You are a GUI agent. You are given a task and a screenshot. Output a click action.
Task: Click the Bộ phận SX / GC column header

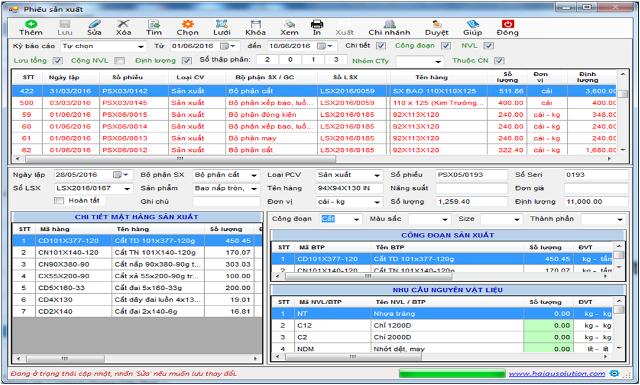[264, 77]
